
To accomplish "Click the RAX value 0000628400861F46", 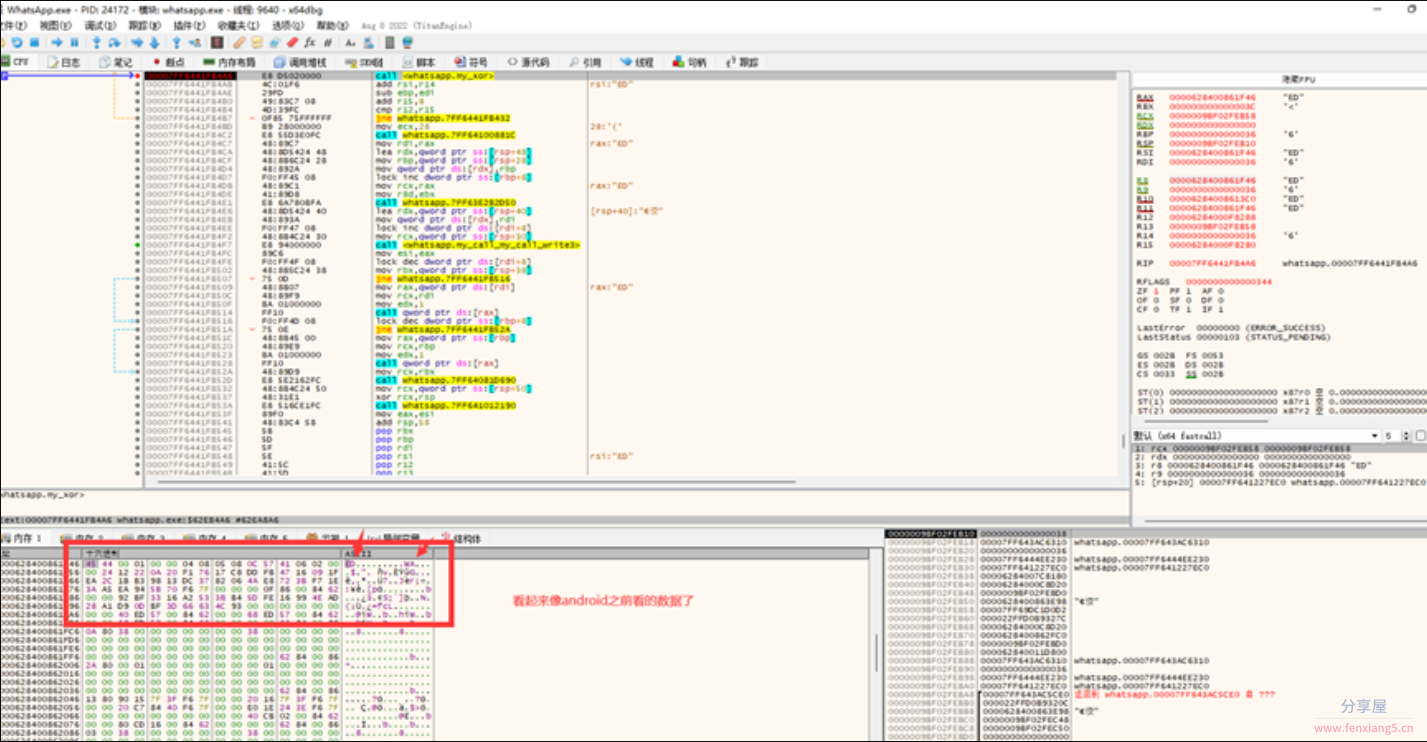I will (1212, 97).
